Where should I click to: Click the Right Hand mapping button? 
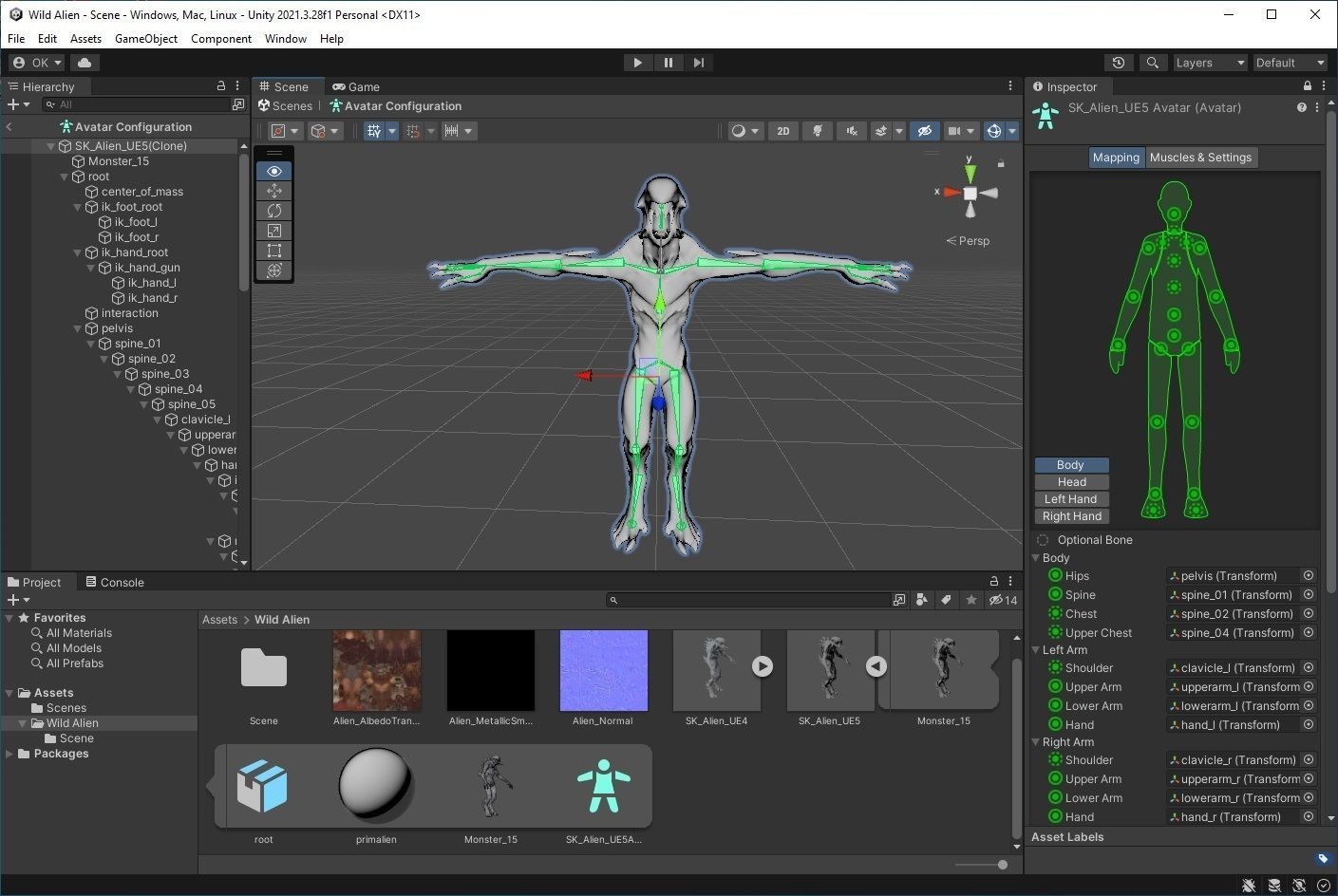(1072, 516)
